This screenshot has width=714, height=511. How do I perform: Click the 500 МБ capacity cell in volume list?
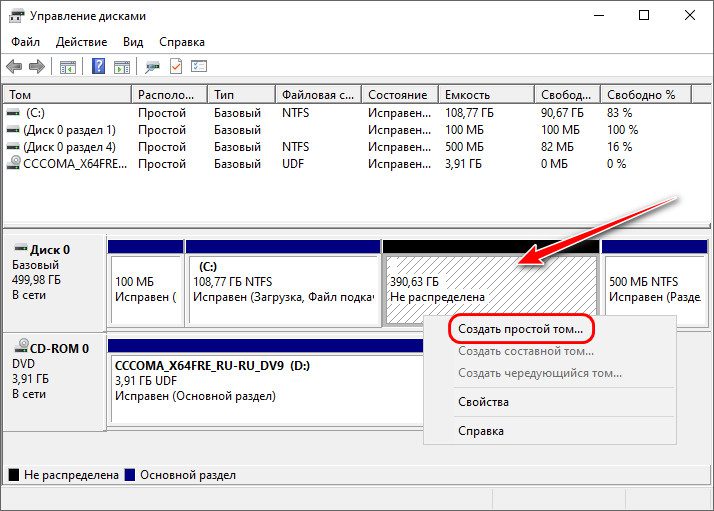pos(464,147)
